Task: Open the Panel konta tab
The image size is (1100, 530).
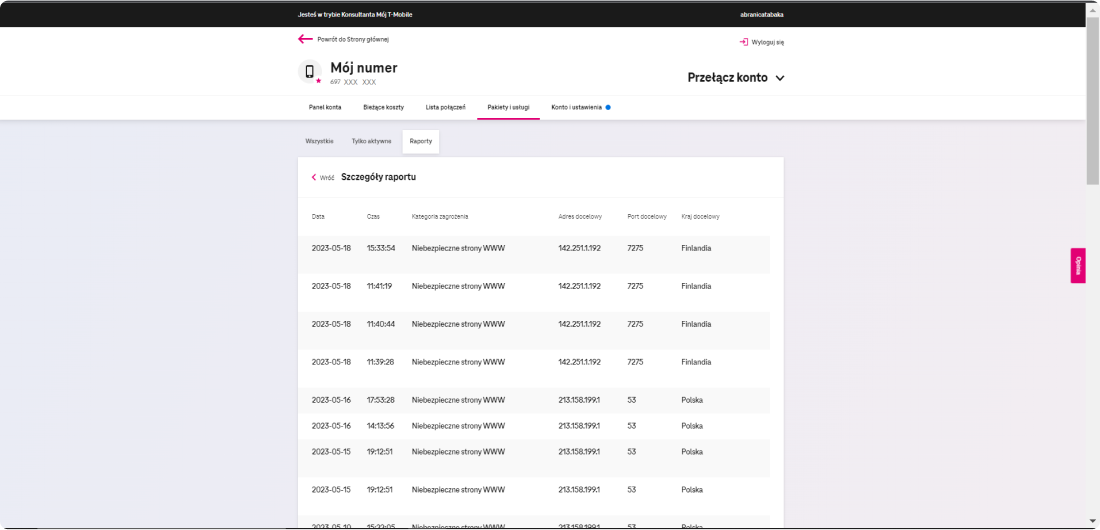Action: (324, 107)
